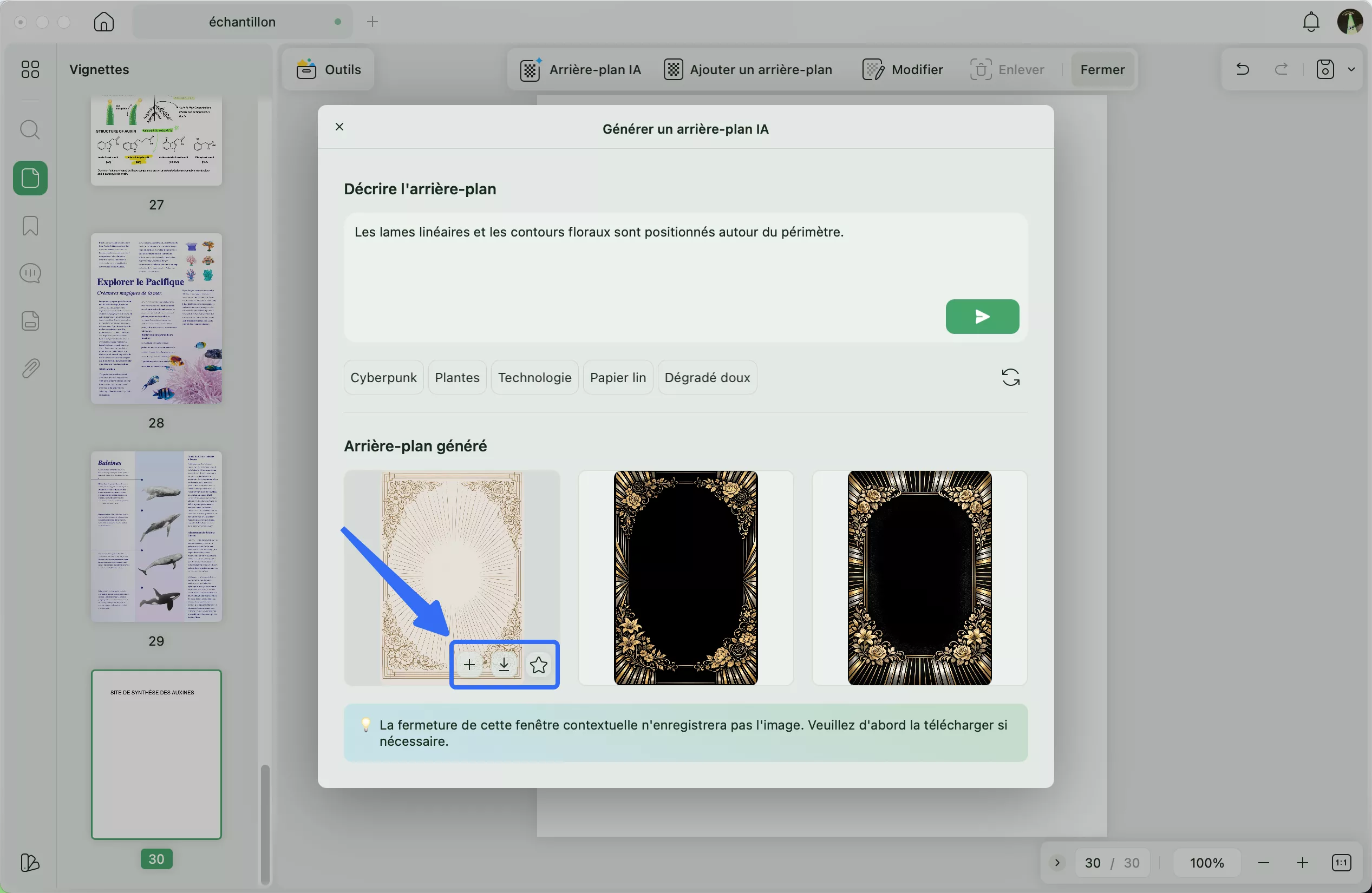The width and height of the screenshot is (1372, 893).
Task: Open the Outils button
Action: coord(328,69)
